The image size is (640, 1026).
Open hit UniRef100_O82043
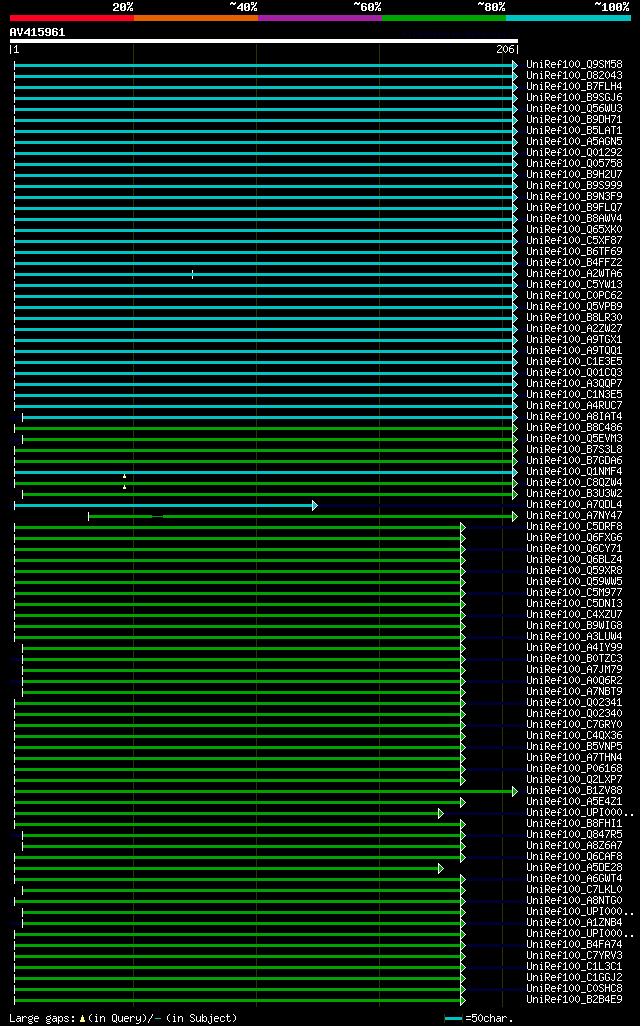click(575, 76)
